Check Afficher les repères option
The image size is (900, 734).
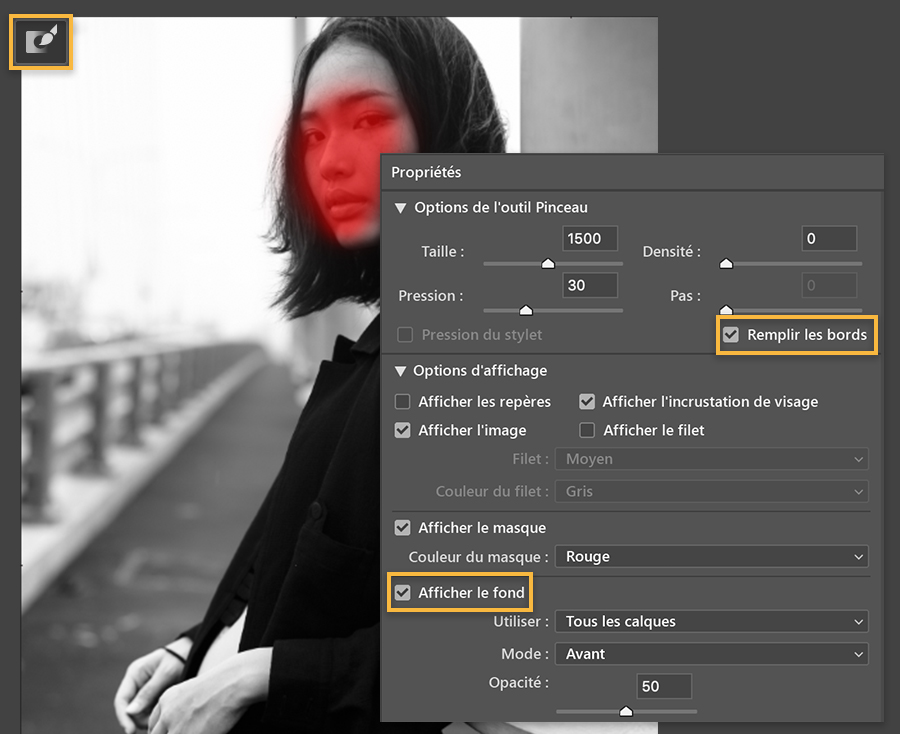click(402, 402)
